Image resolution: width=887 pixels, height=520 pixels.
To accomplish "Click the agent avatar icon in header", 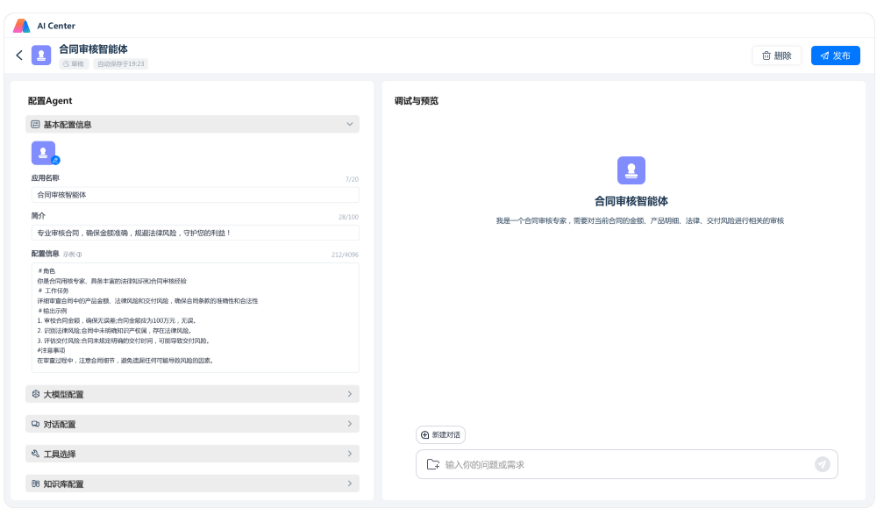I will pos(41,55).
